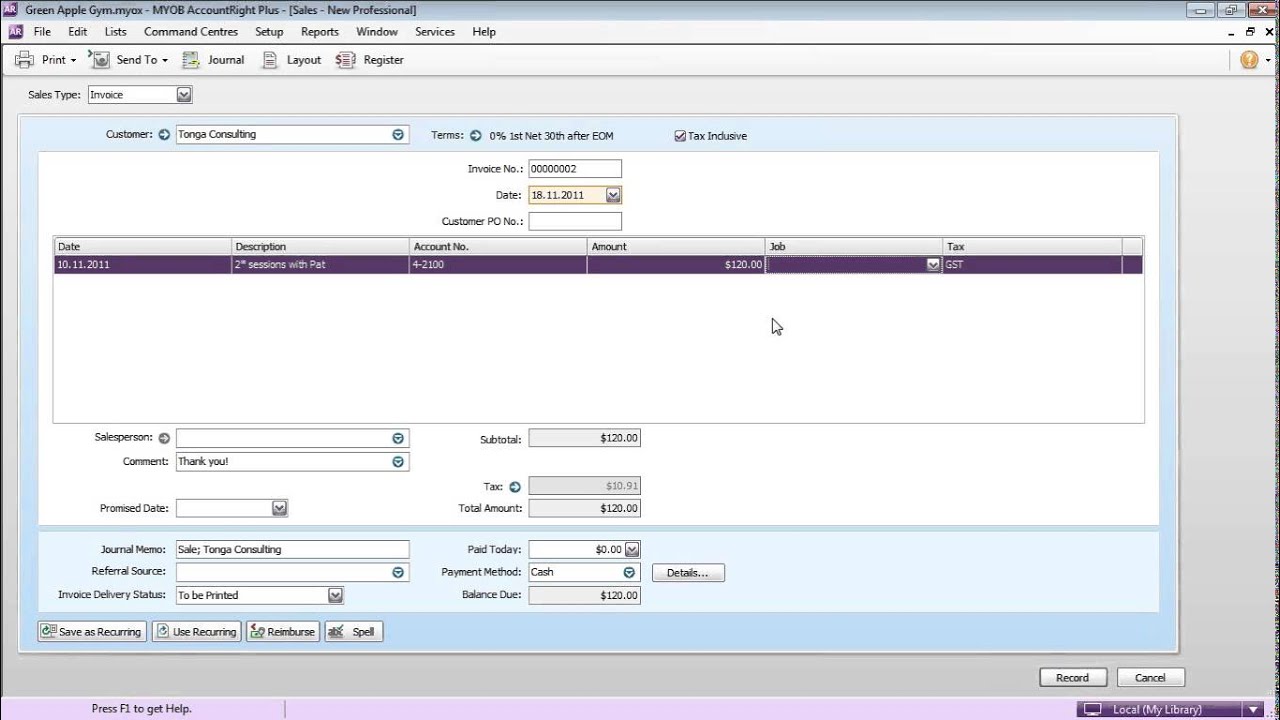Click the Spell button
The height and width of the screenshot is (720, 1280).
pos(354,632)
